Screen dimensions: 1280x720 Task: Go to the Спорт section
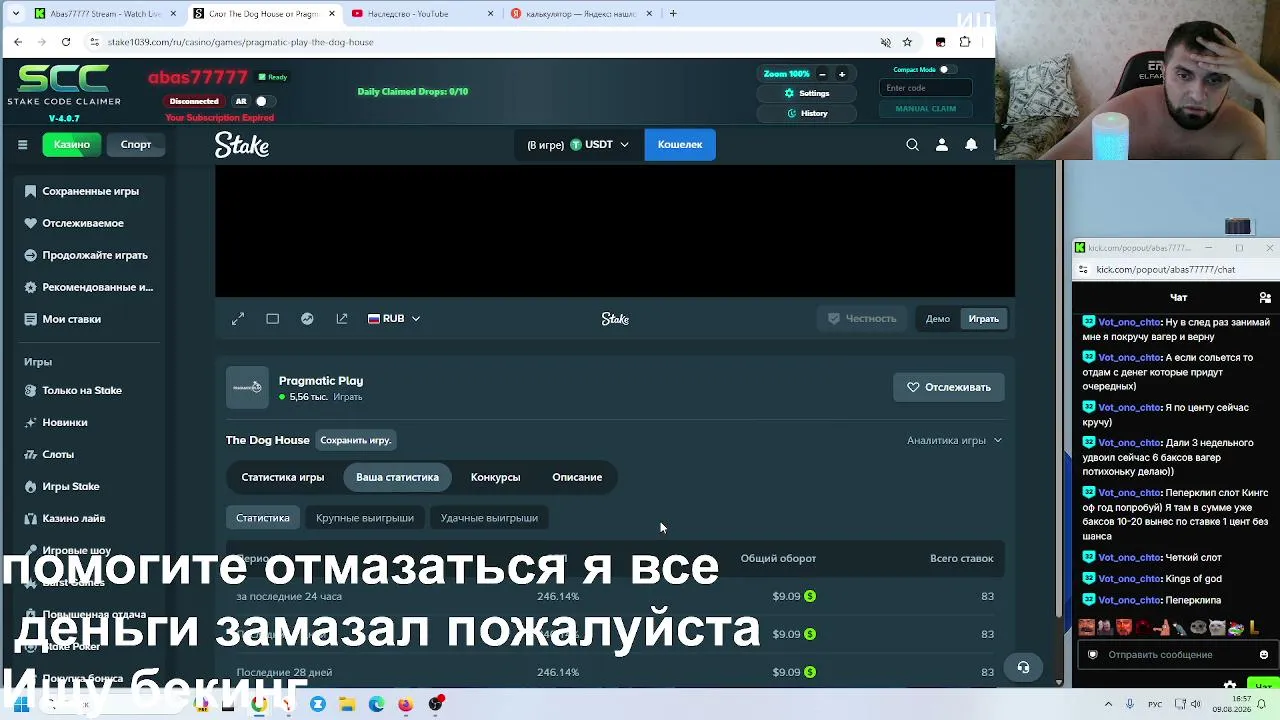point(136,145)
